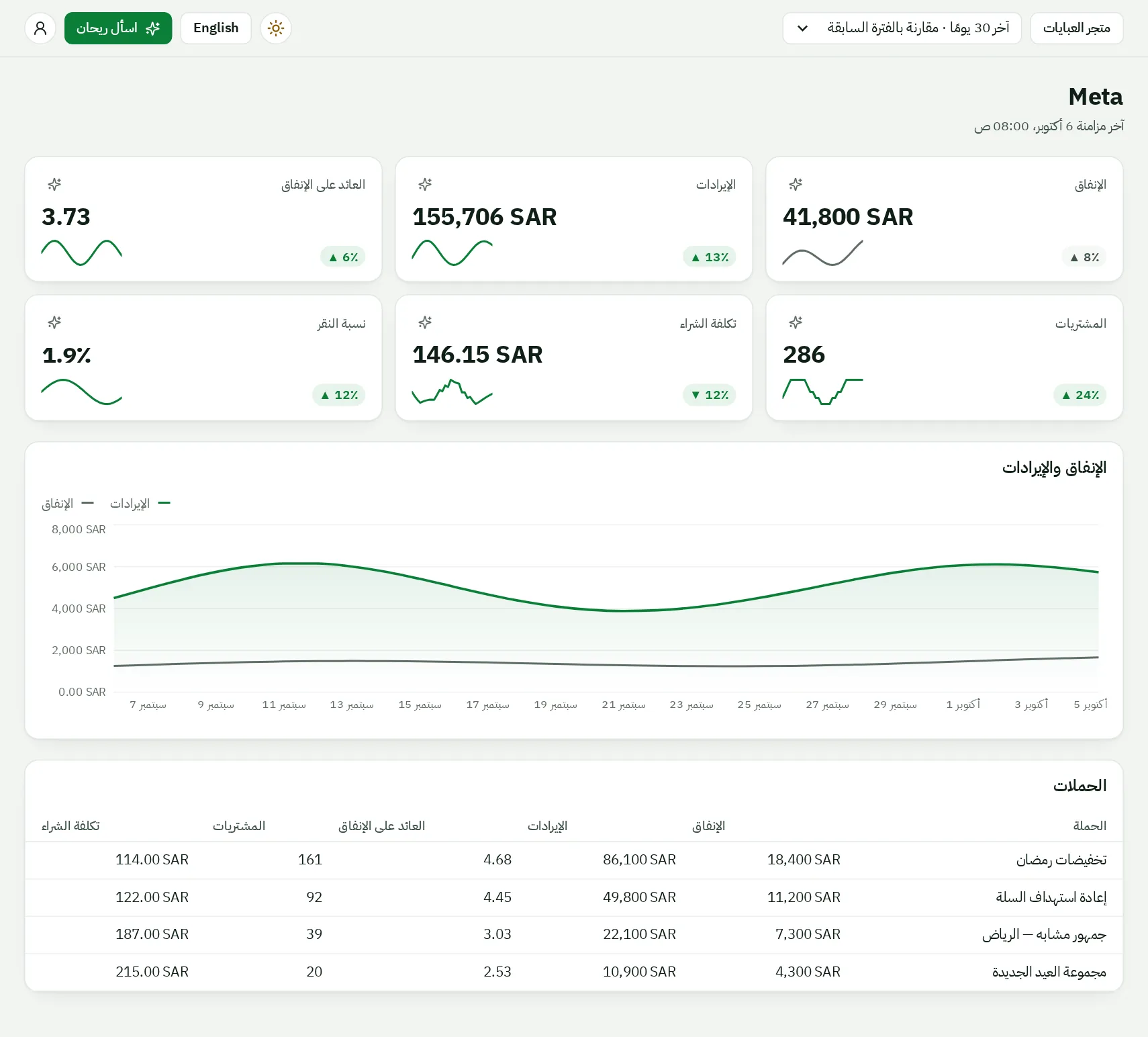
Task: Click sparkle icon on العائد على الإنفاق card
Action: pos(54,184)
